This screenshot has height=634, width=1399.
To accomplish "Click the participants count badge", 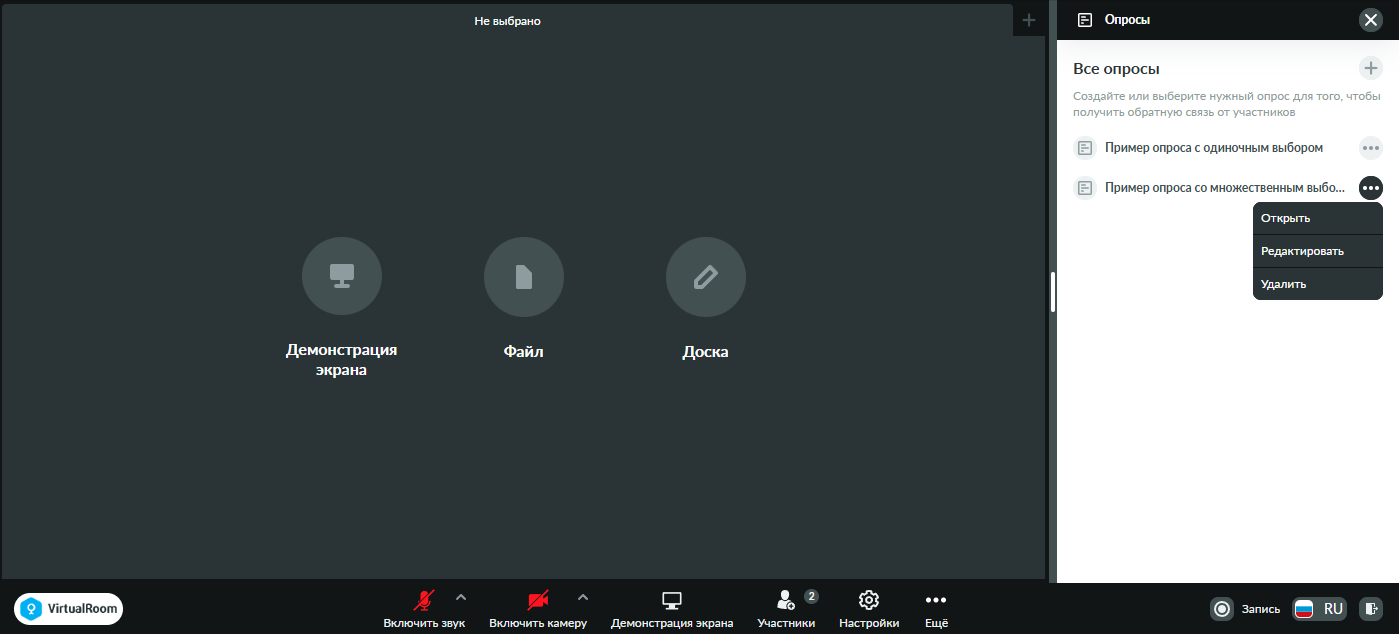I will click(811, 596).
